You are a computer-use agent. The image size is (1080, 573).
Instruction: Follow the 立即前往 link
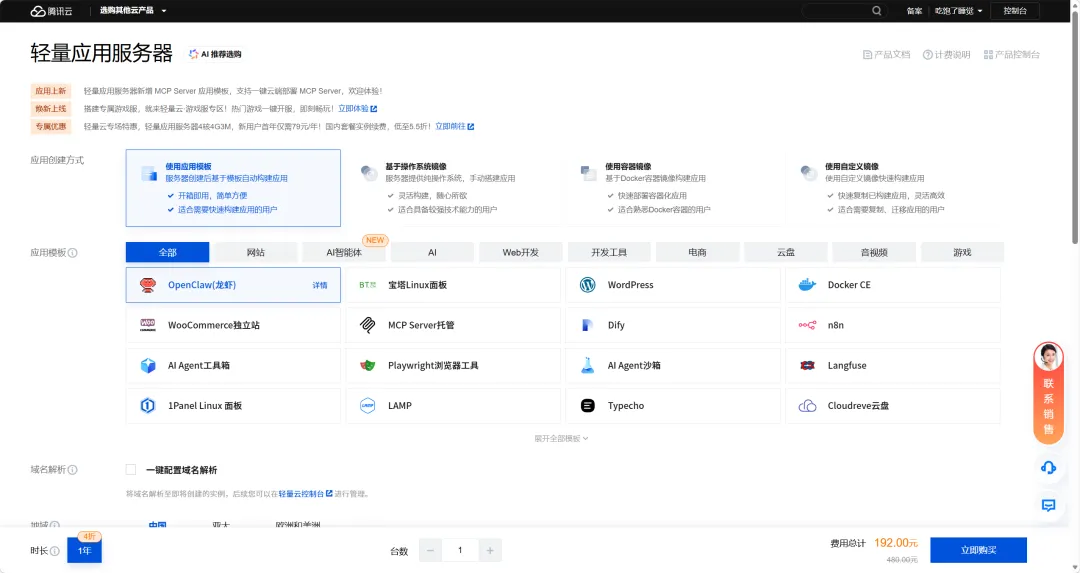pyautogui.click(x=455, y=126)
